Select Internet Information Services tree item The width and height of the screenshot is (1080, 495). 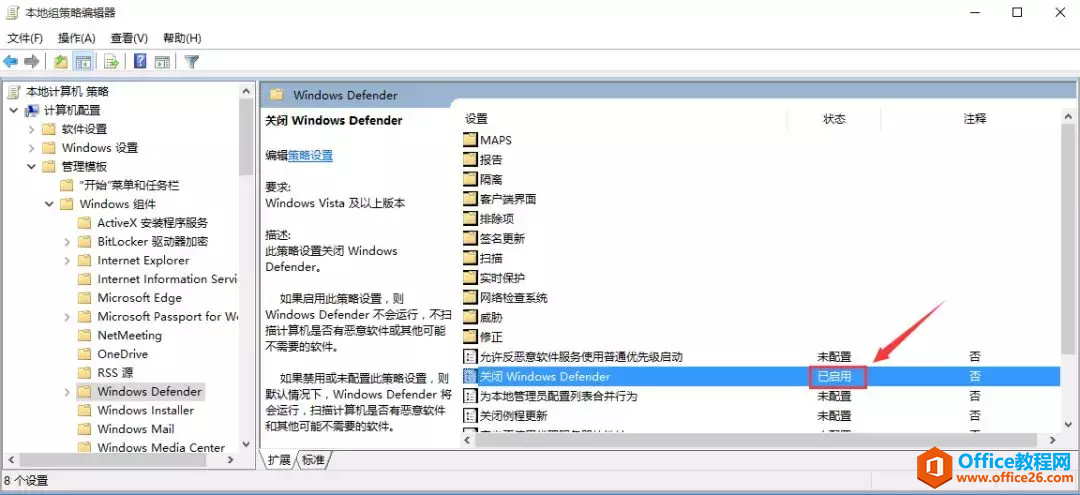pyautogui.click(x=167, y=279)
